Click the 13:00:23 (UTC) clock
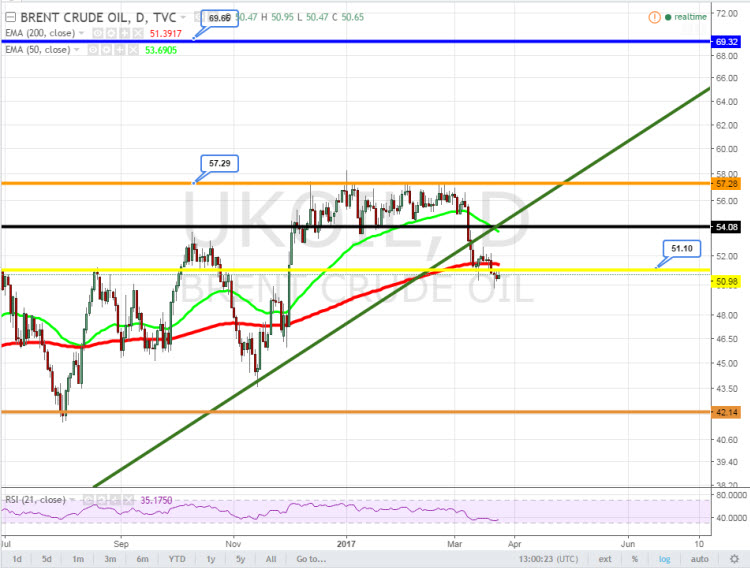The height and width of the screenshot is (568, 750). (548, 559)
